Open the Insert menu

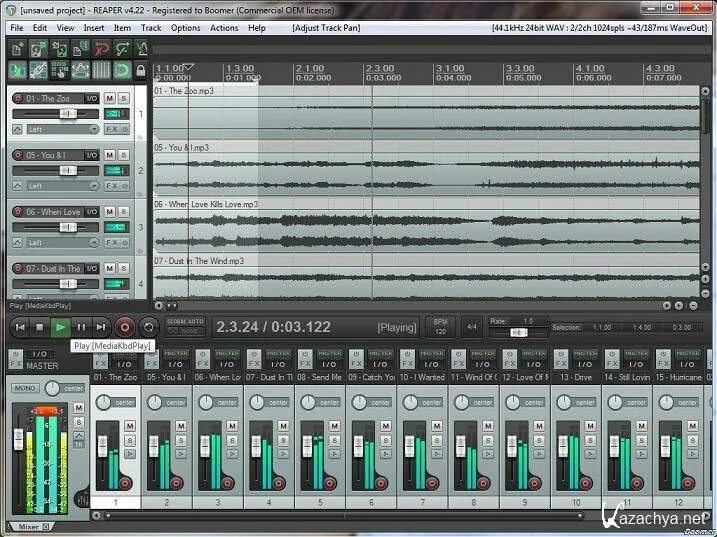[94, 28]
